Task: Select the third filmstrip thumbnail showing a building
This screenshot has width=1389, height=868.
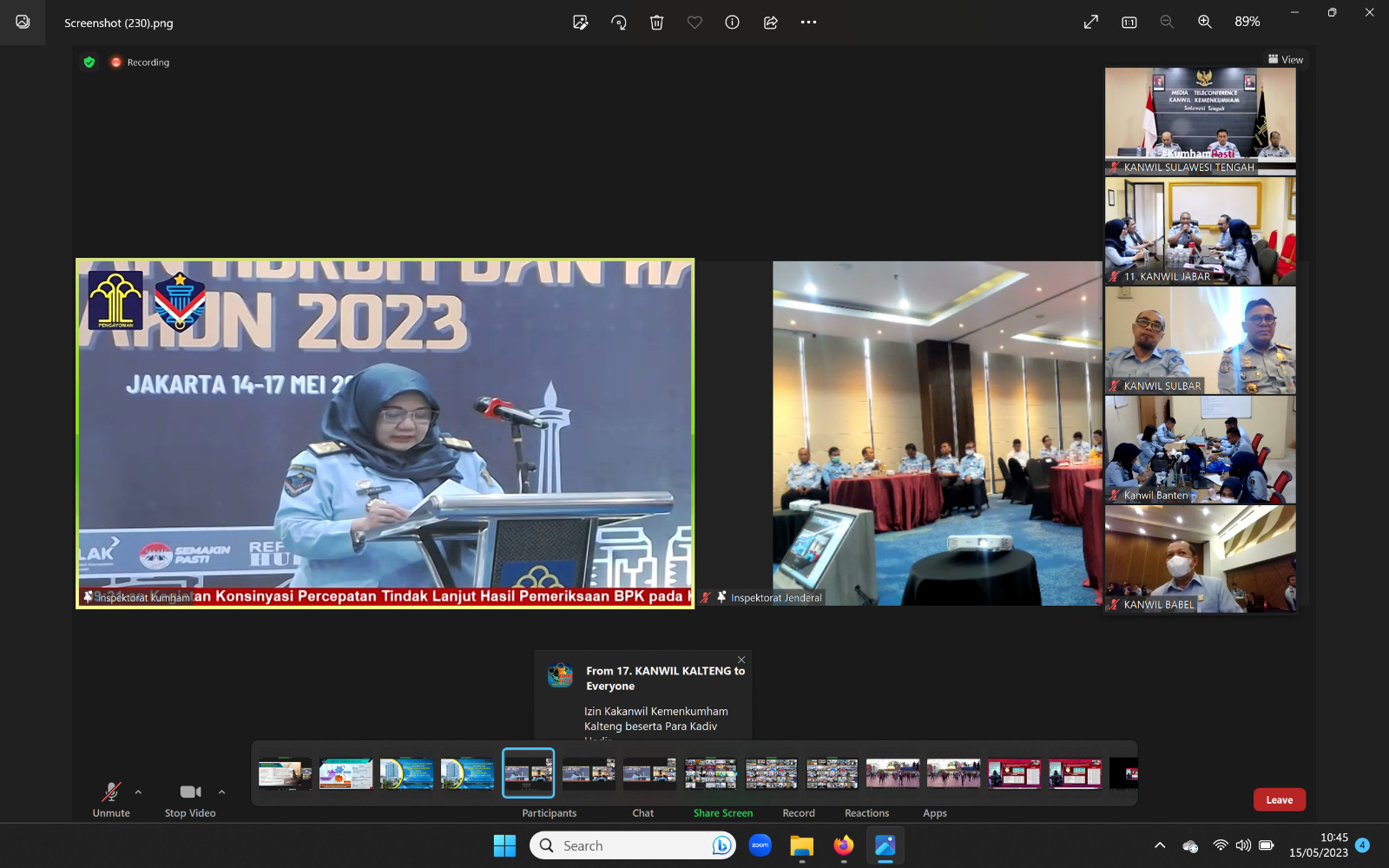Action: point(406,773)
